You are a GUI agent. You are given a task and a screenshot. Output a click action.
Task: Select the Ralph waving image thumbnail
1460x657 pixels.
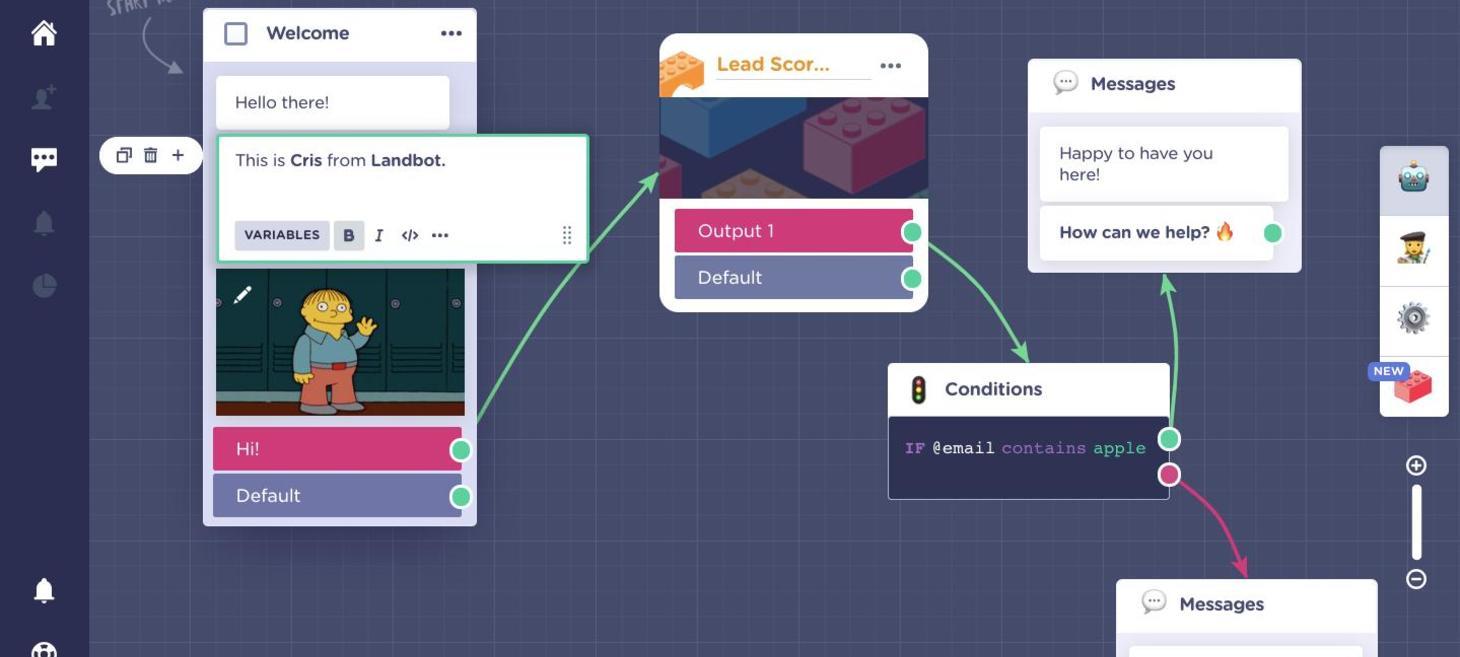(x=340, y=341)
